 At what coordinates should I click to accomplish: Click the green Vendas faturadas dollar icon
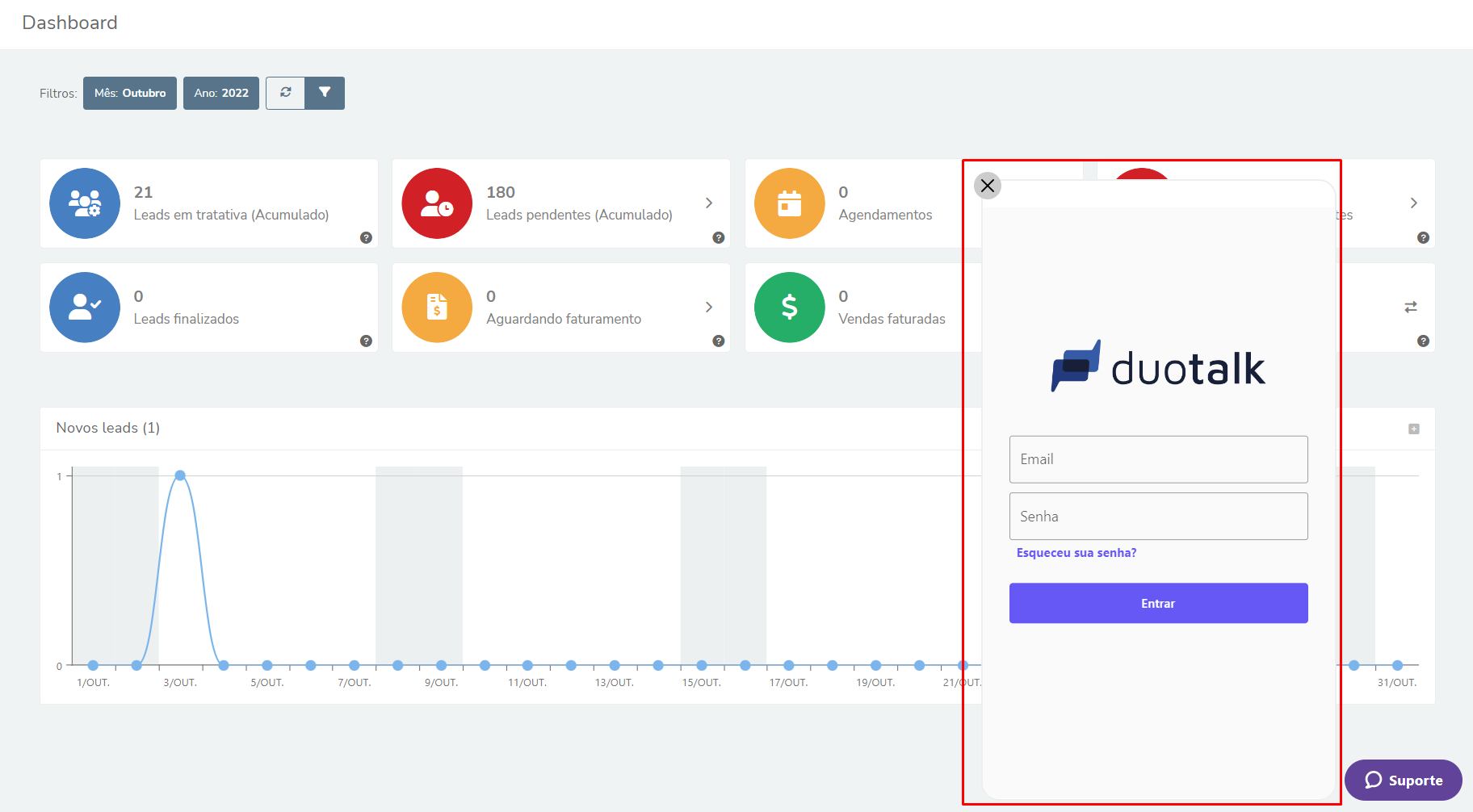point(790,308)
